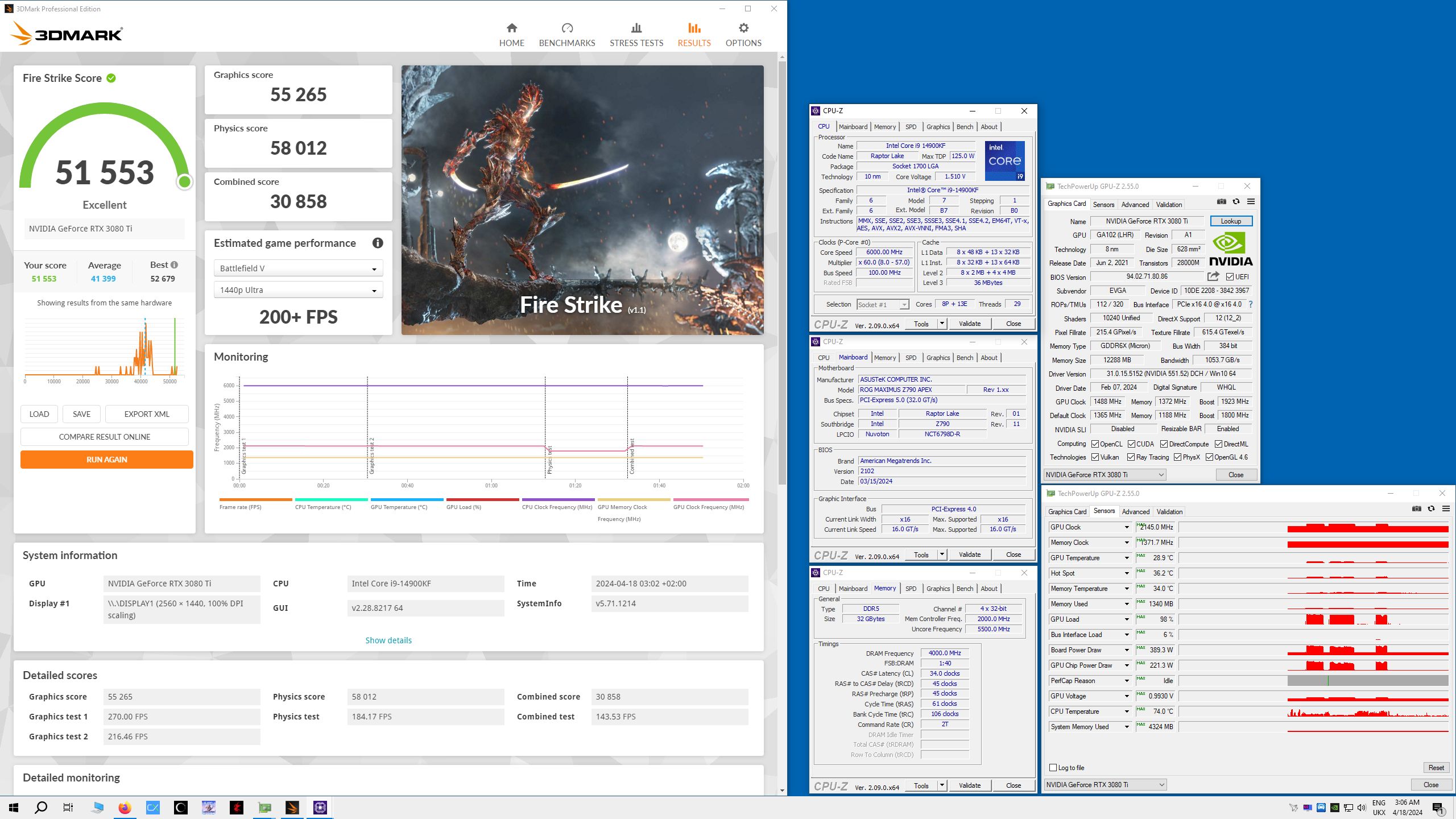
Task: Enable the Log to file checkbox
Action: pos(1053,768)
